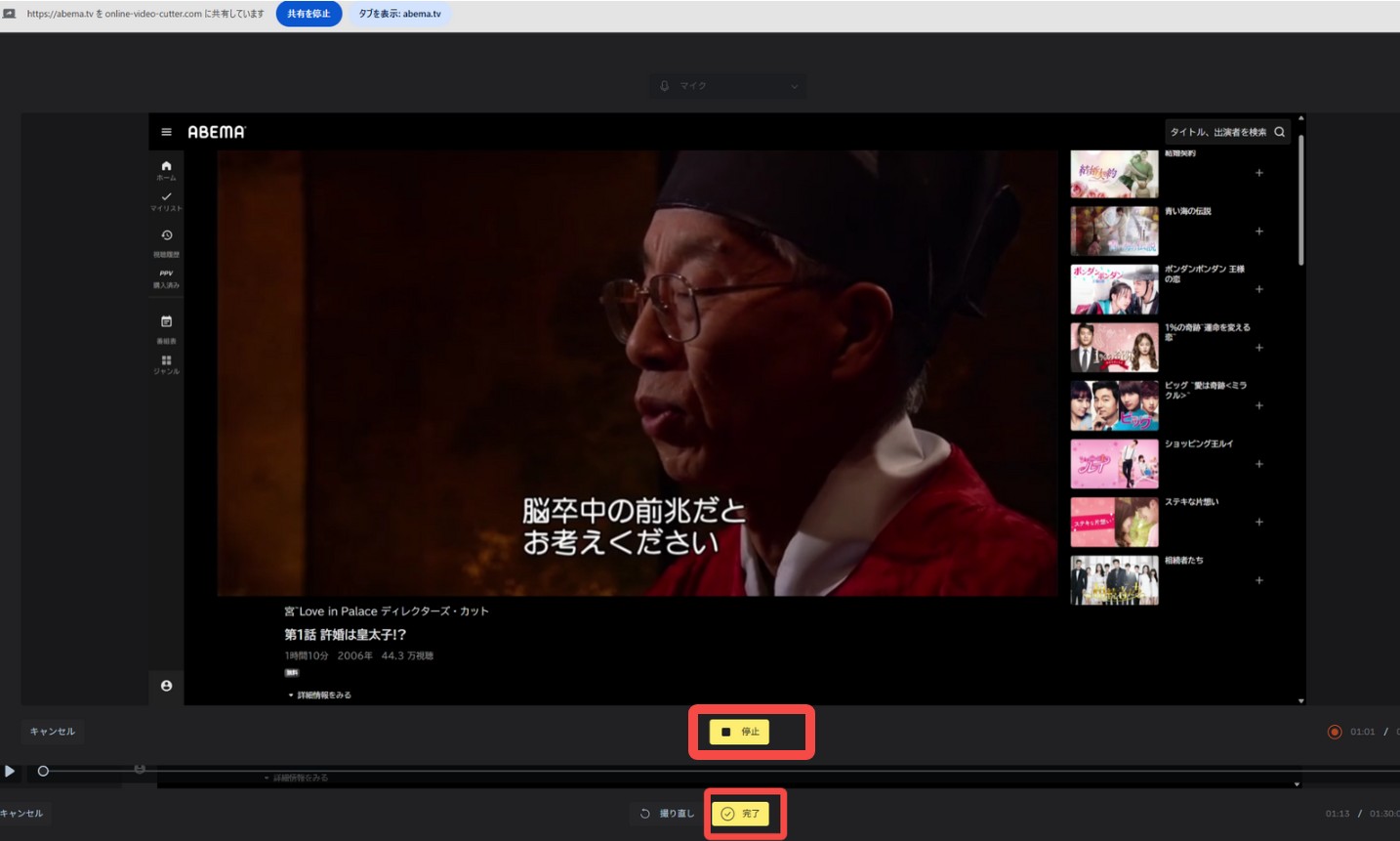The width and height of the screenshot is (1400, 841).
Task: Click the 01:01 recording elapsed time
Action: tap(1363, 732)
